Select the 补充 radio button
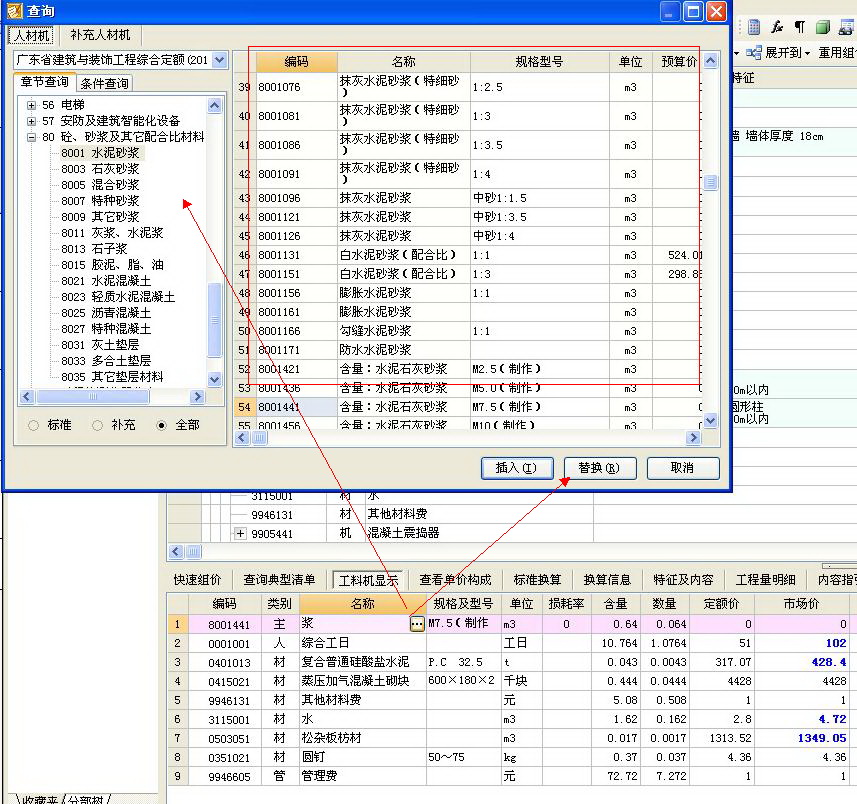 97,425
